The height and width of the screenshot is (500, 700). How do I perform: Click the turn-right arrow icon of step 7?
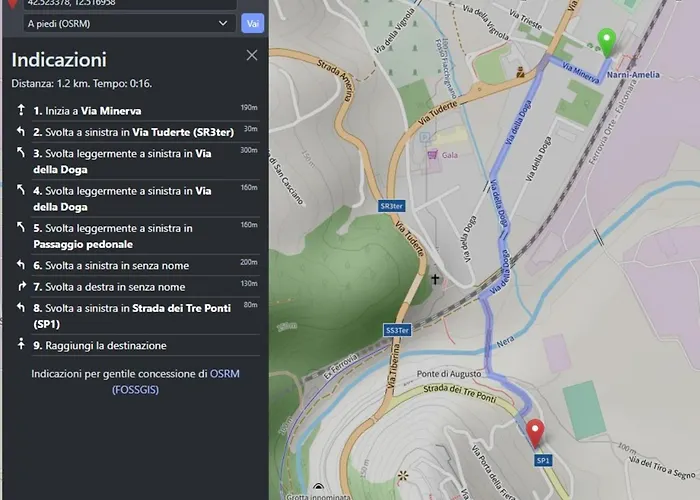(21, 287)
